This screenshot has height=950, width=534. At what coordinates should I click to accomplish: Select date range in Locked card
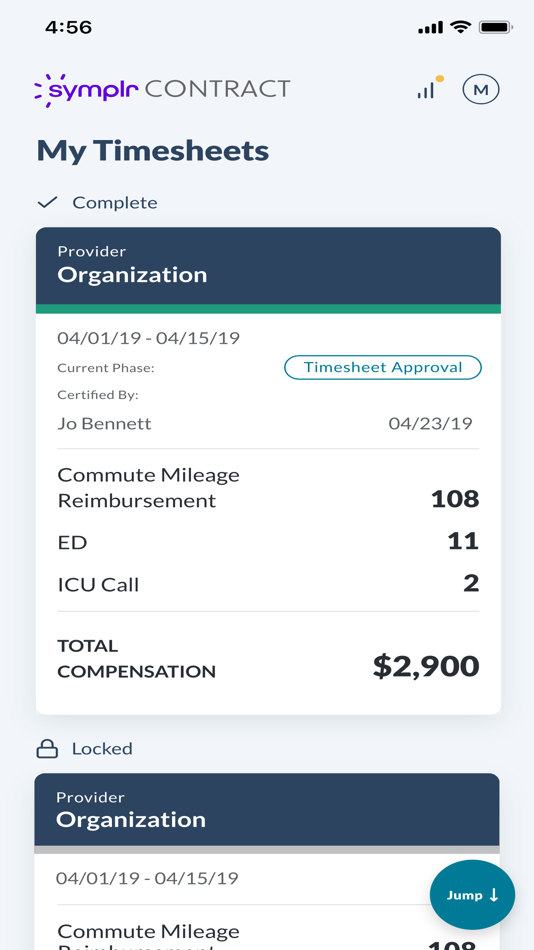tap(147, 878)
